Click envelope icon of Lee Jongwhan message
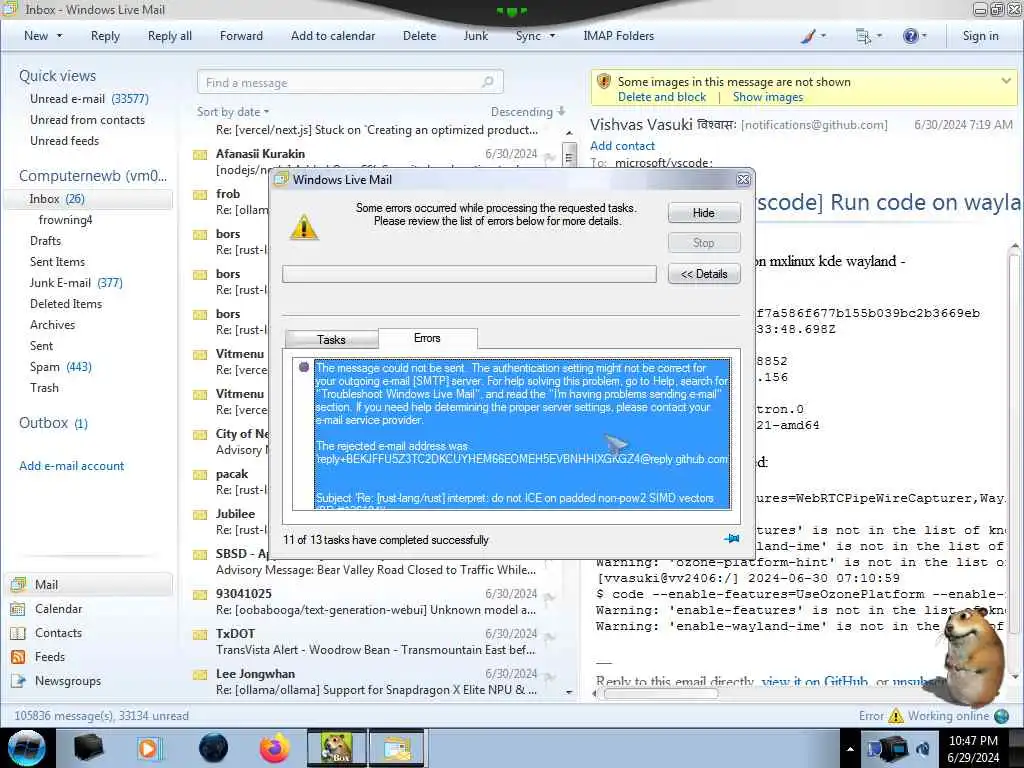 click(x=200, y=675)
